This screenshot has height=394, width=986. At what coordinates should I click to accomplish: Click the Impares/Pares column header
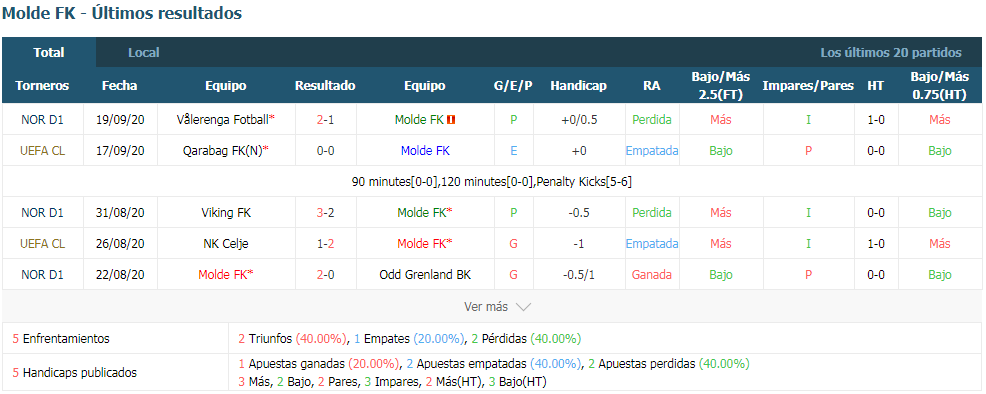click(x=808, y=86)
